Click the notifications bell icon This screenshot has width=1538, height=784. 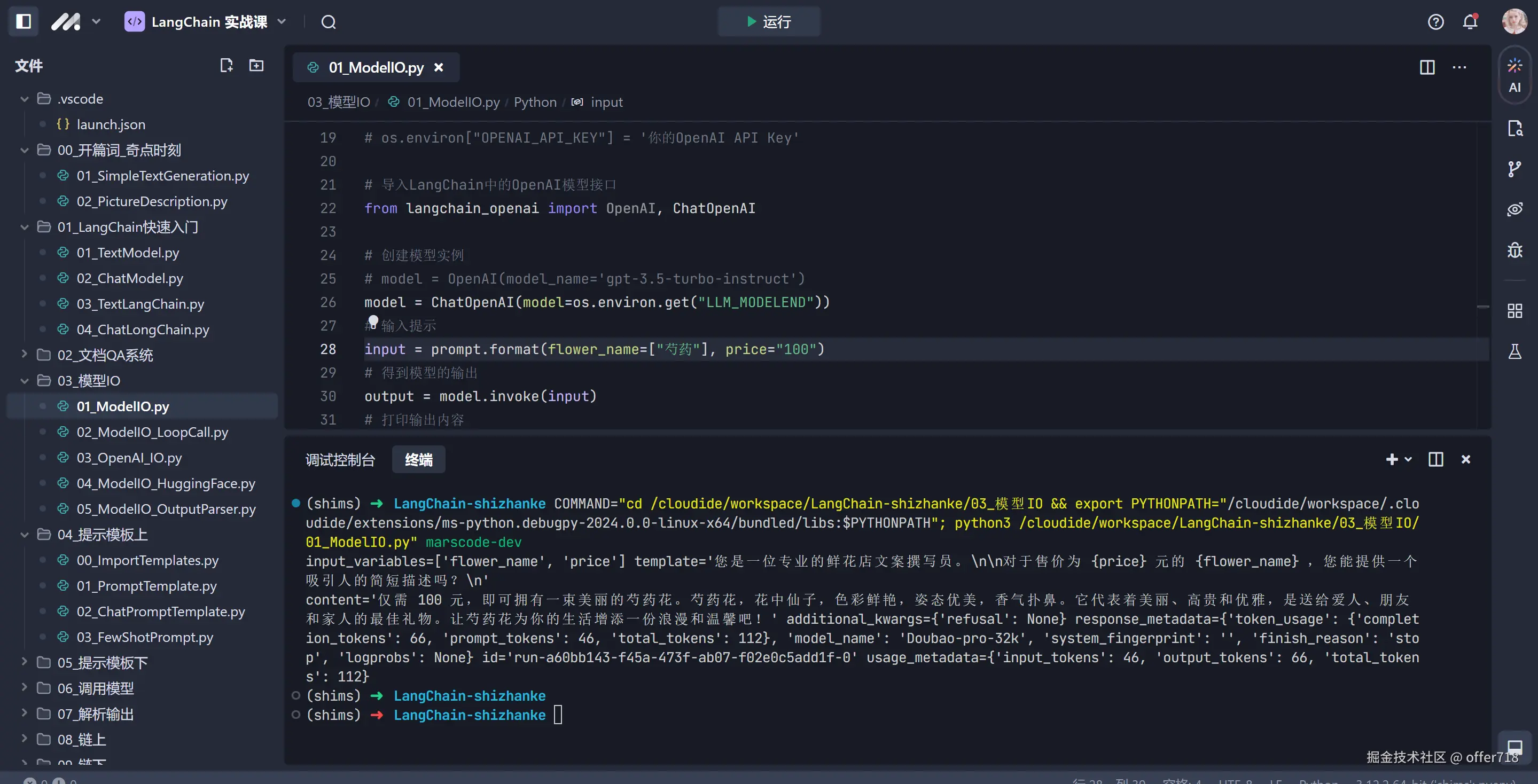point(1469,22)
